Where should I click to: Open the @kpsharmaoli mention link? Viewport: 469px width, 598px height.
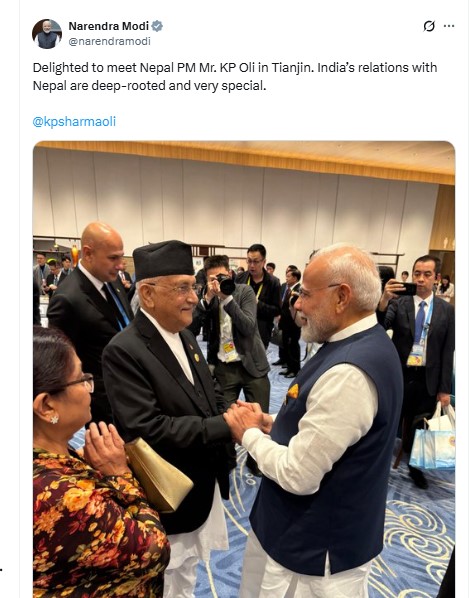[x=74, y=122]
